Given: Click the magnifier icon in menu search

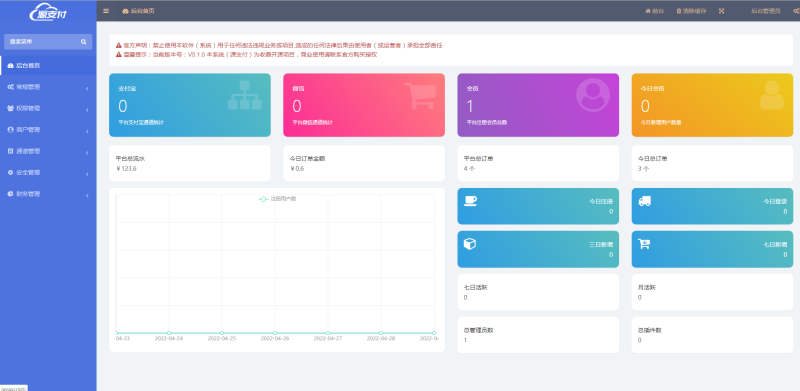Looking at the screenshot, I should tap(84, 42).
